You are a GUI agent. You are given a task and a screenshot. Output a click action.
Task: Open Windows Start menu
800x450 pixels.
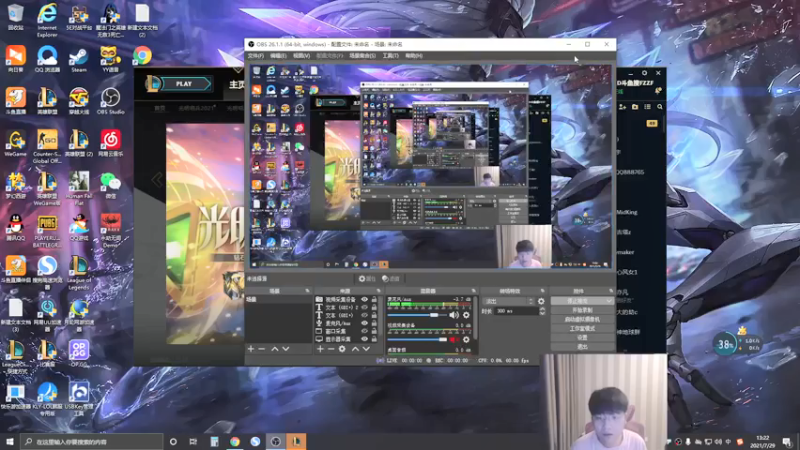(x=9, y=441)
